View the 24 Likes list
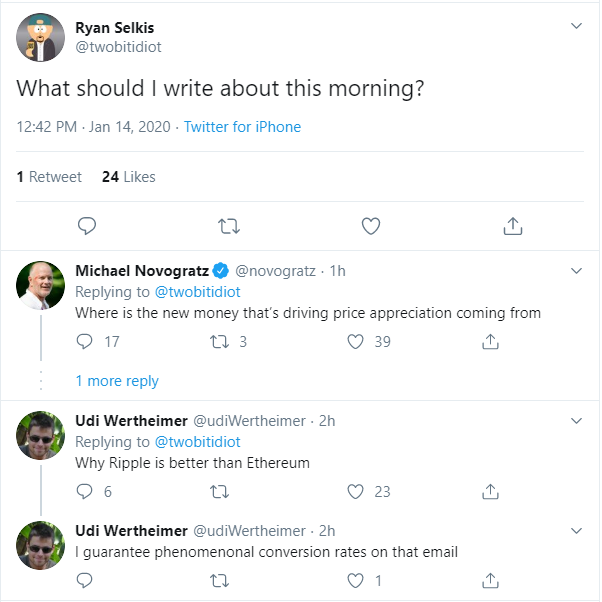Image resolution: width=602 pixels, height=602 pixels. (129, 177)
